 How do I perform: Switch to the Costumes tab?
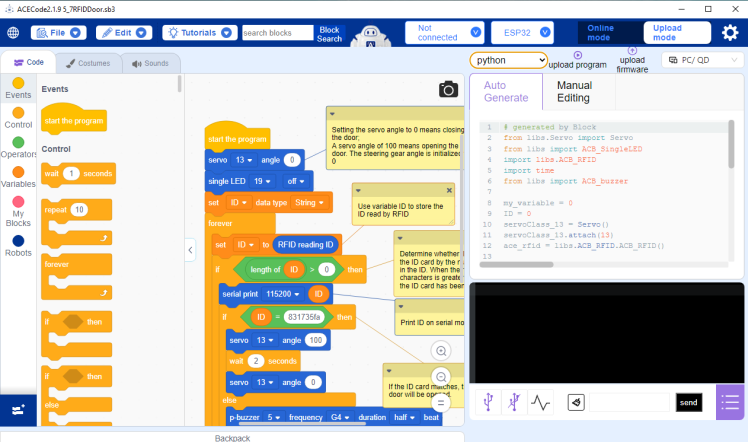(x=88, y=63)
